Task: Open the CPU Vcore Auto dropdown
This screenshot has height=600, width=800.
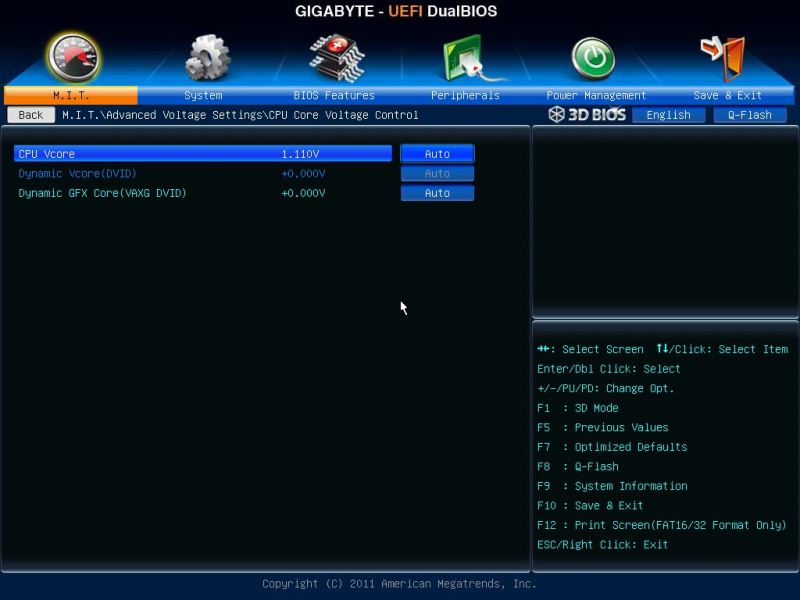Action: coord(437,154)
